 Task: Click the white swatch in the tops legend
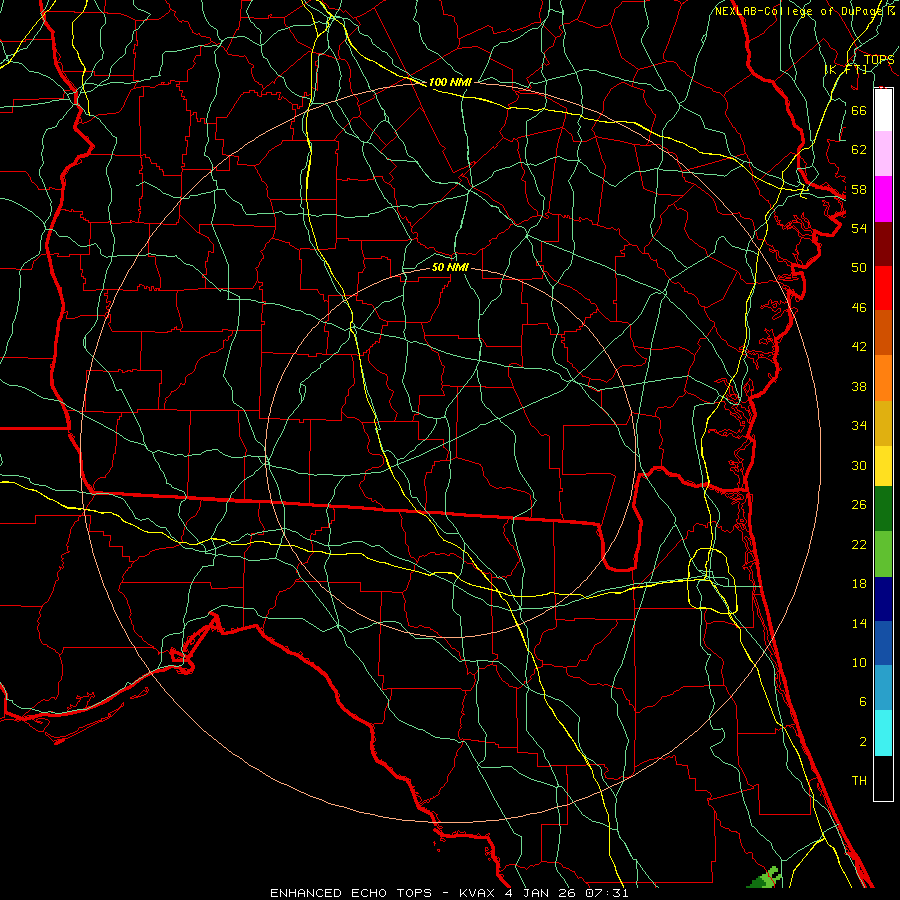point(883,110)
